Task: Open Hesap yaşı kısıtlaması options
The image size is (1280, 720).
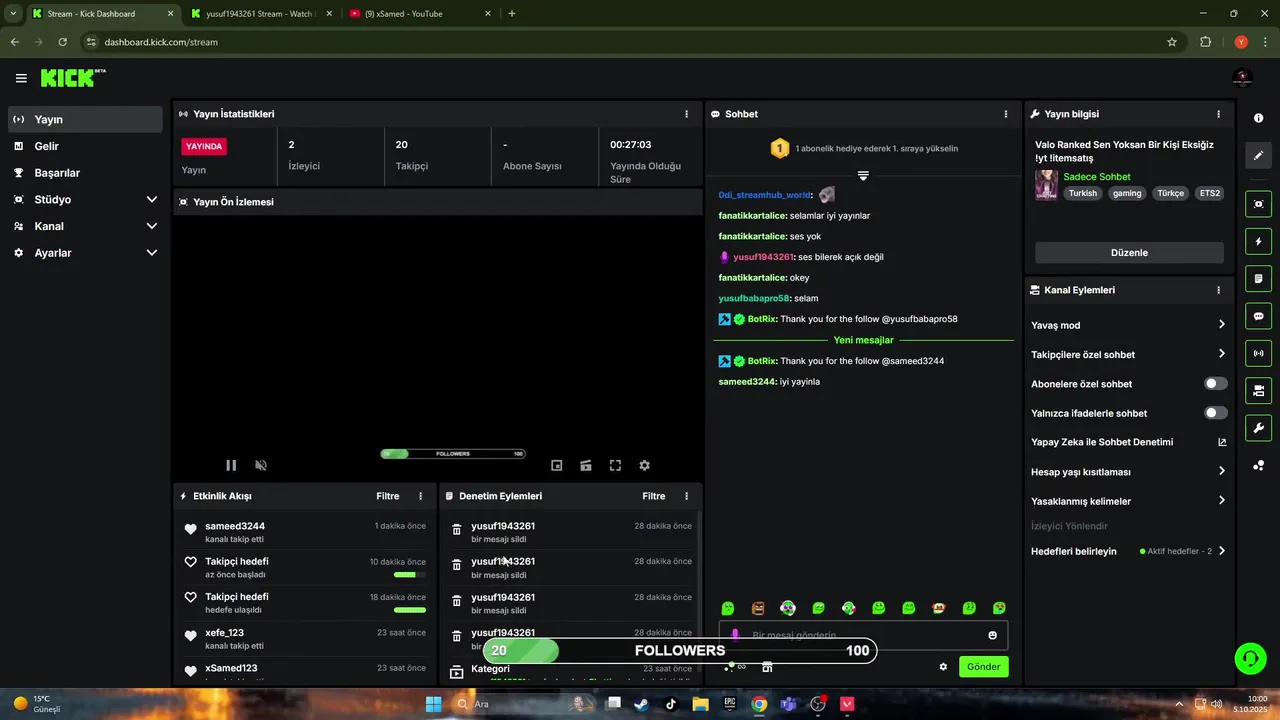Action: pos(1128,471)
